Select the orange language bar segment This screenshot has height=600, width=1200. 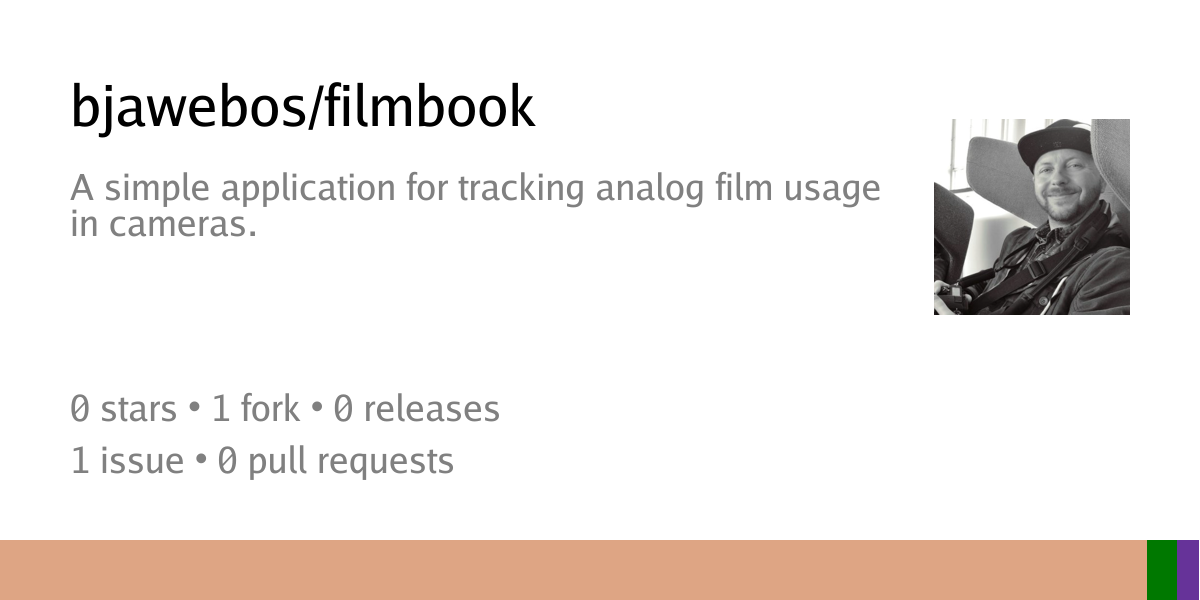573,570
